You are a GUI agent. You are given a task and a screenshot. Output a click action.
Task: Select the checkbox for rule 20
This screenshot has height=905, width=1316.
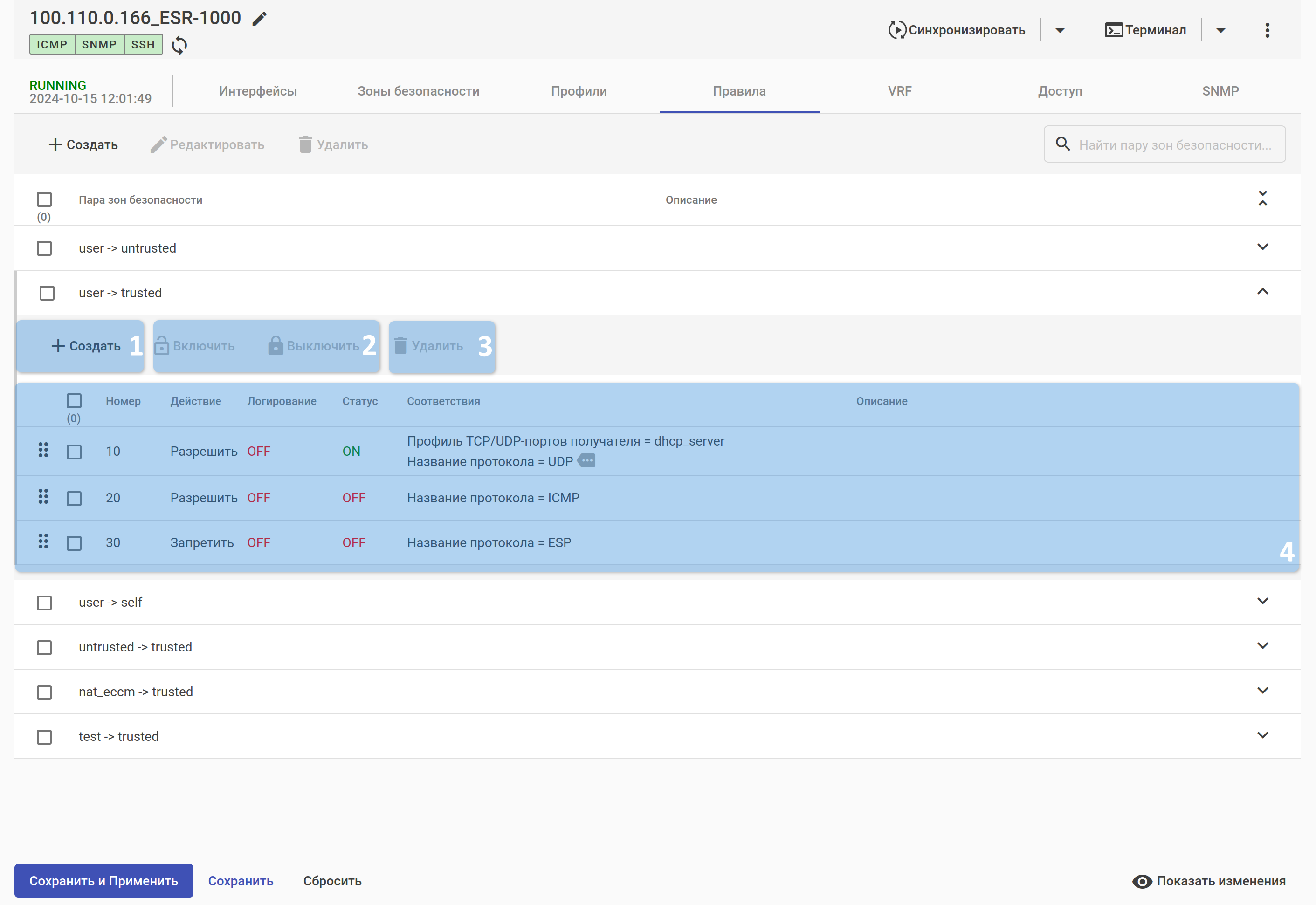click(74, 498)
